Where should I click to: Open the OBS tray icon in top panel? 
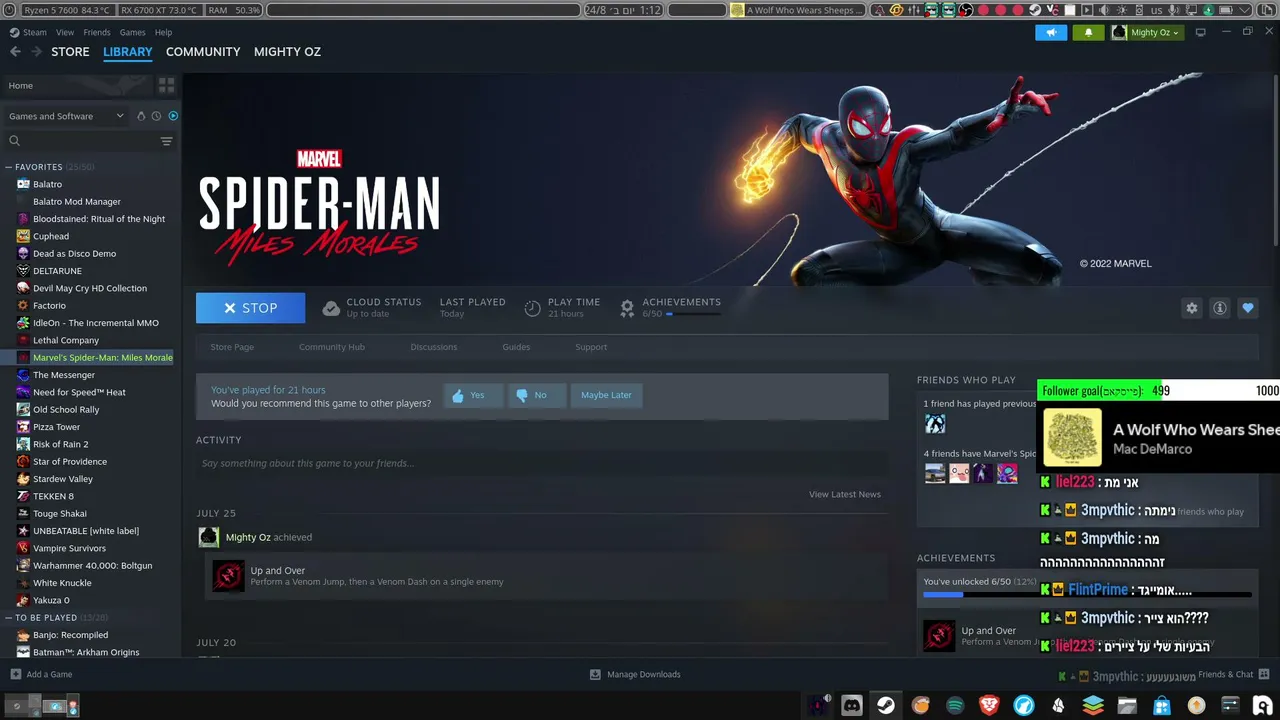pyautogui.click(x=965, y=10)
